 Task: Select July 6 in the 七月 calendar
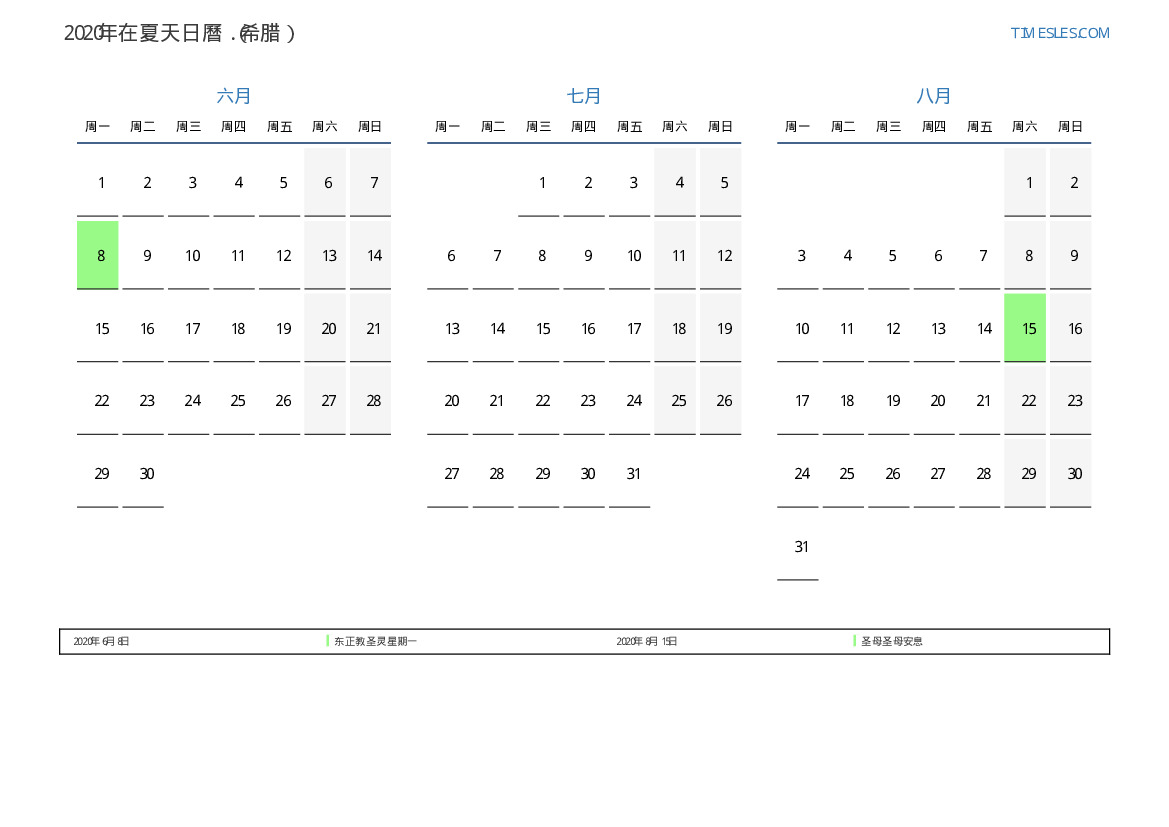point(447,255)
